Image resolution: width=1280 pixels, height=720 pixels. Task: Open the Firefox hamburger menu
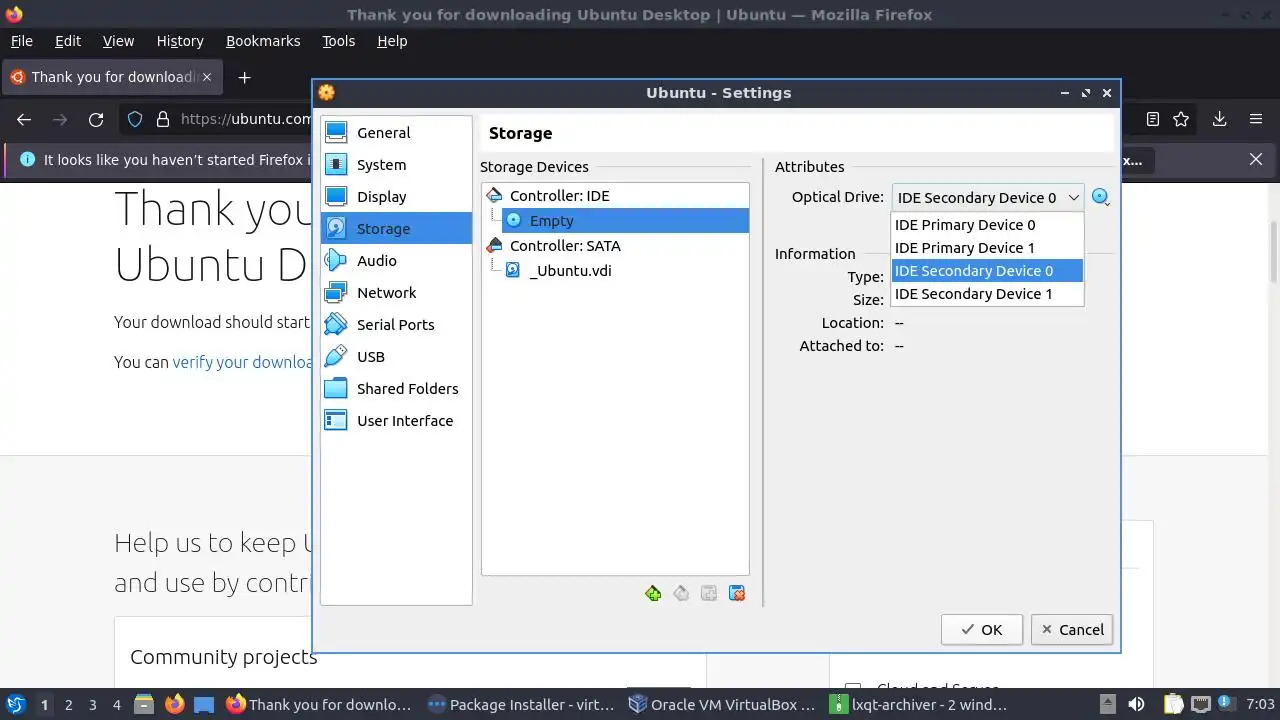[1256, 119]
